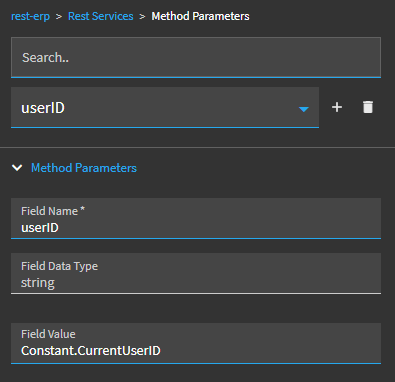395x382 pixels.
Task: Focus the Search box
Action: [x=196, y=57]
